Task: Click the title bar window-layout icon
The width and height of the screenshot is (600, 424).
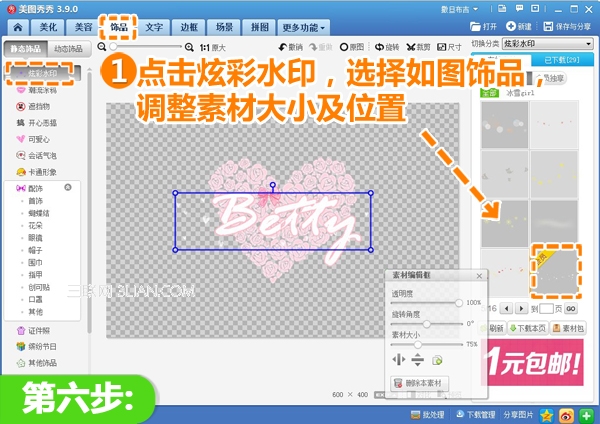Action: (502, 8)
